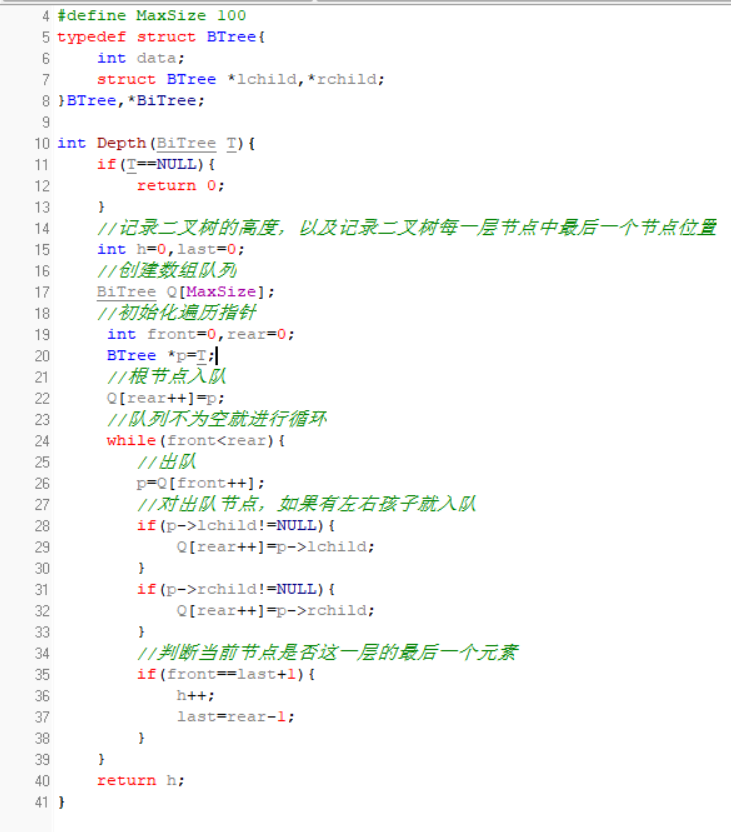This screenshot has height=832, width=731.
Task: Click line number 10 in the gutter
Action: [x=41, y=143]
